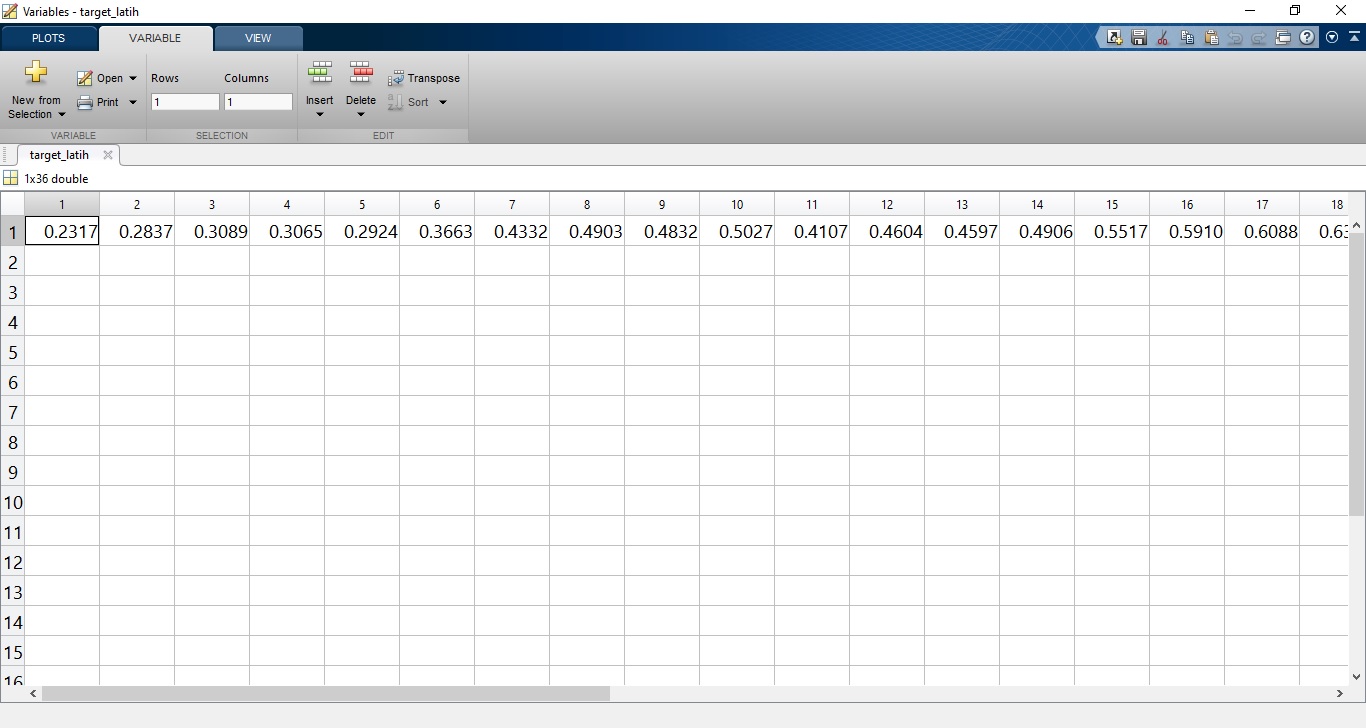
Task: Click the yellow plus New from Selection icon
Action: point(36,72)
